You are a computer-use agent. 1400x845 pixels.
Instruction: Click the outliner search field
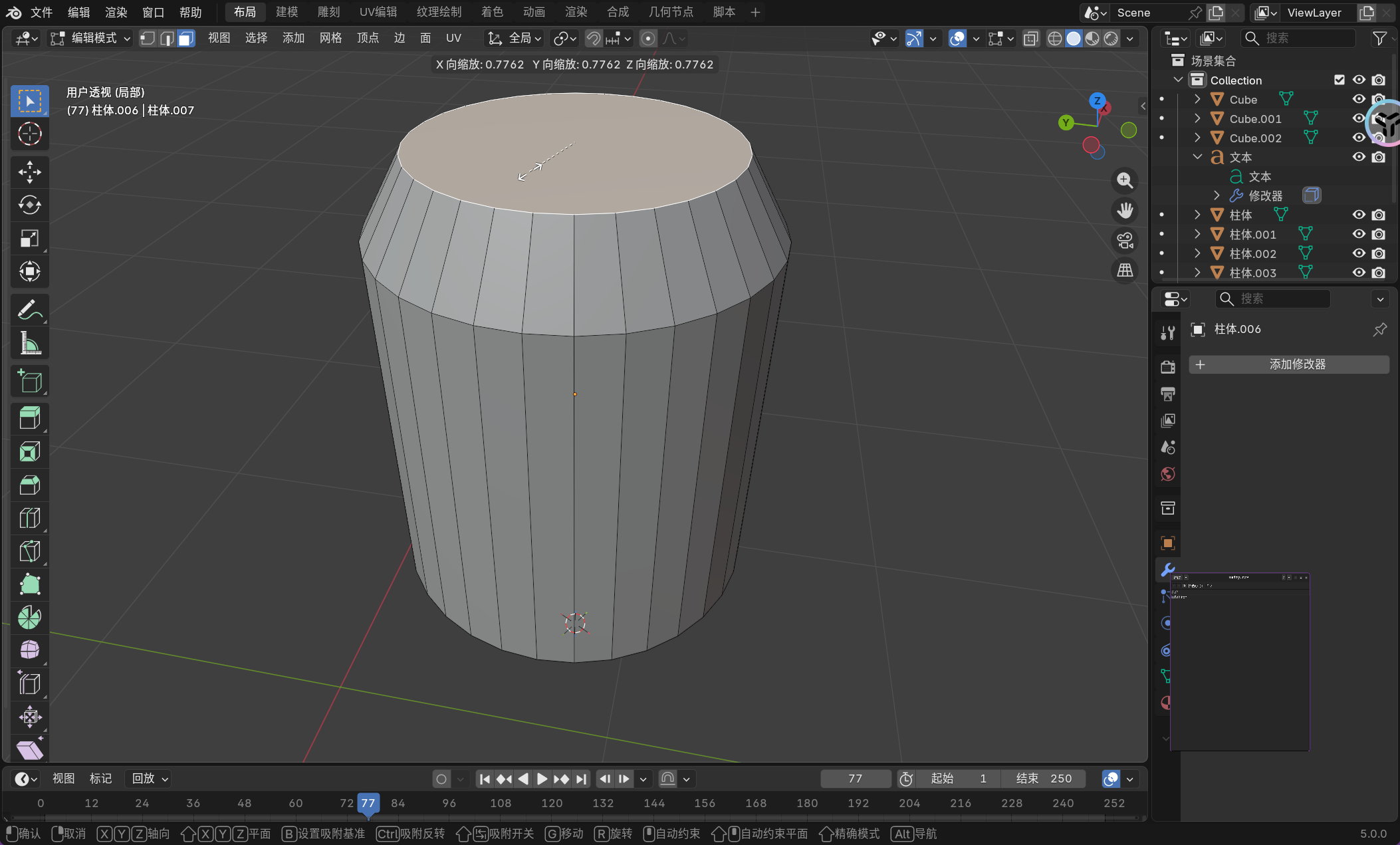(1298, 39)
